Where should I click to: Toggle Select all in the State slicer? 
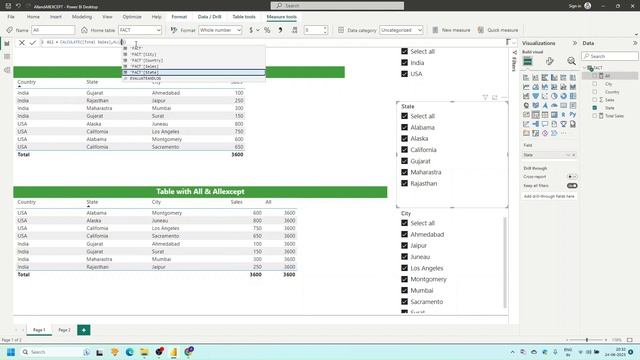404,116
